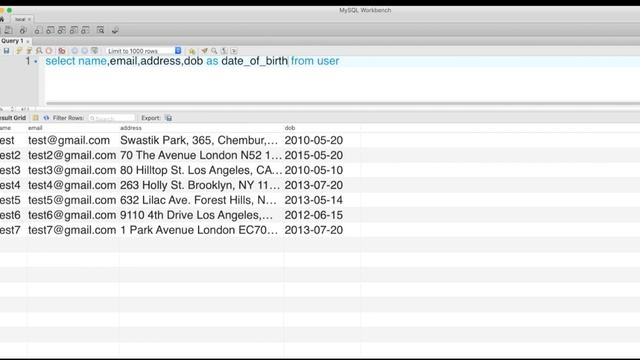This screenshot has height=360, width=640.
Task: Toggle word wrap icon in query toolbar
Action: (x=234, y=51)
